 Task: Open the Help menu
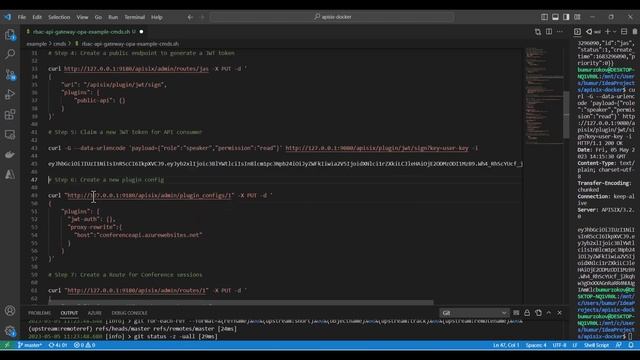tap(157, 17)
